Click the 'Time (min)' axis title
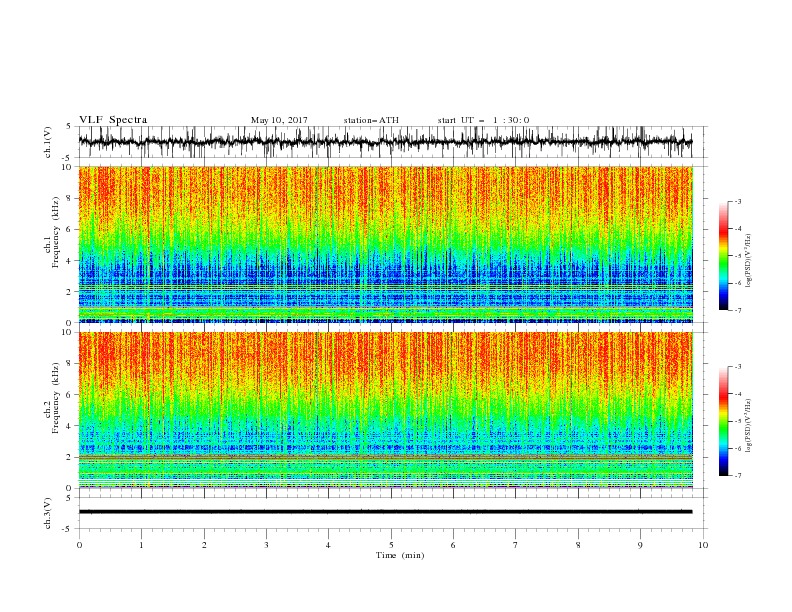 [400, 555]
